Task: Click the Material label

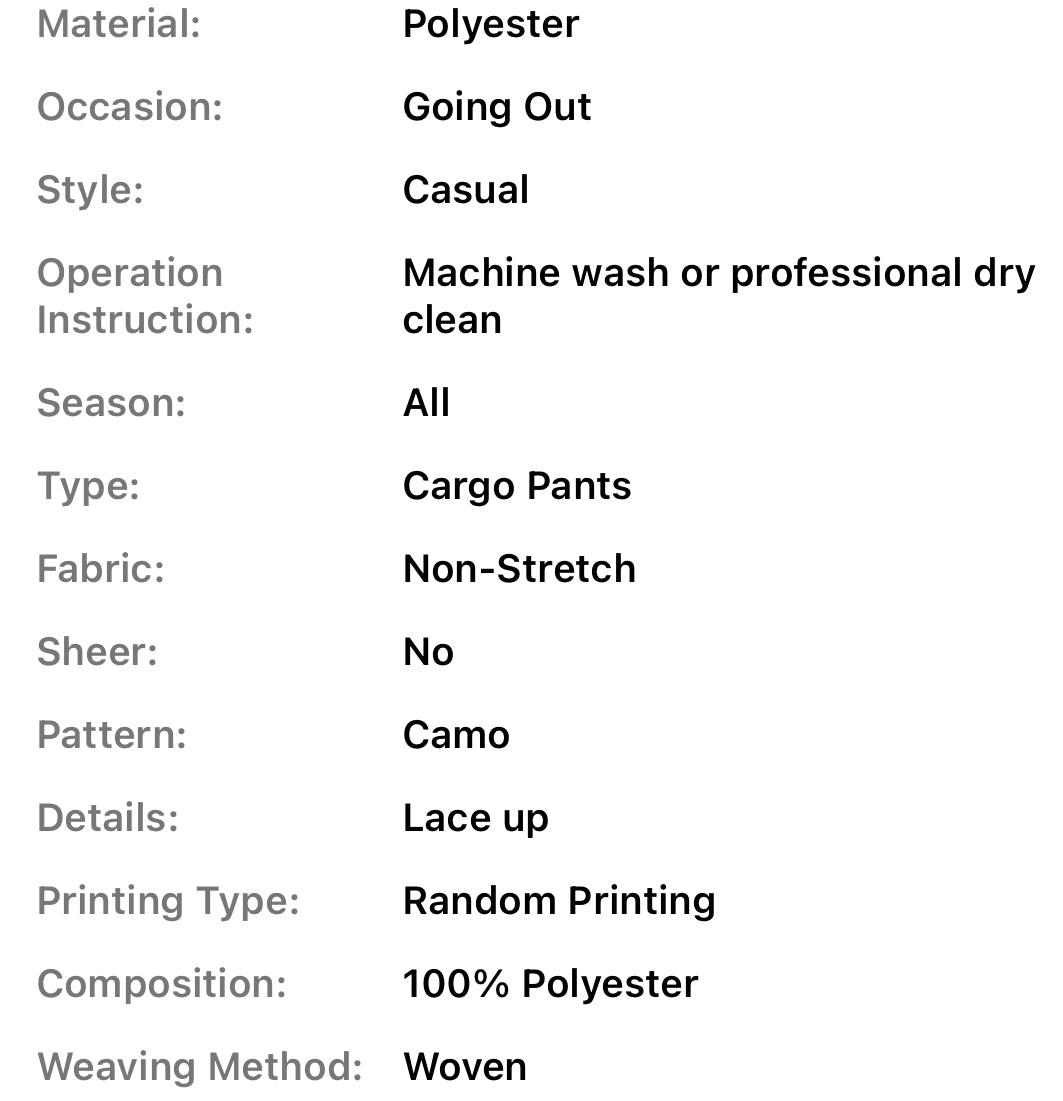Action: point(119,24)
